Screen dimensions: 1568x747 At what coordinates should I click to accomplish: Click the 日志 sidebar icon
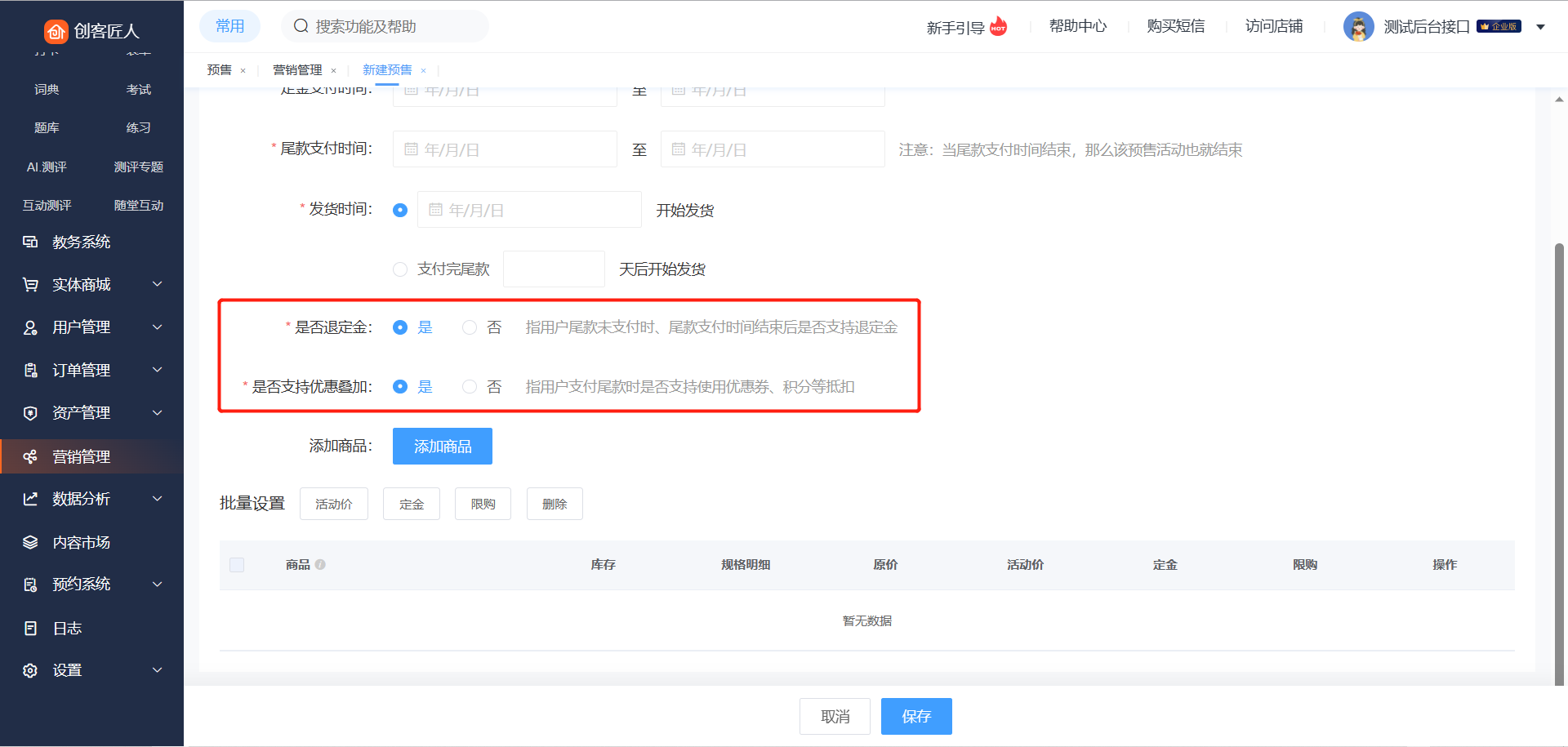click(30, 628)
